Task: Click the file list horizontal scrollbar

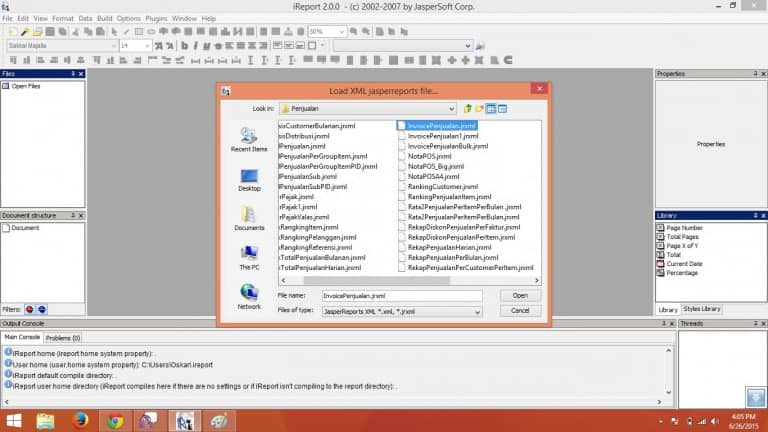Action: 377,281
